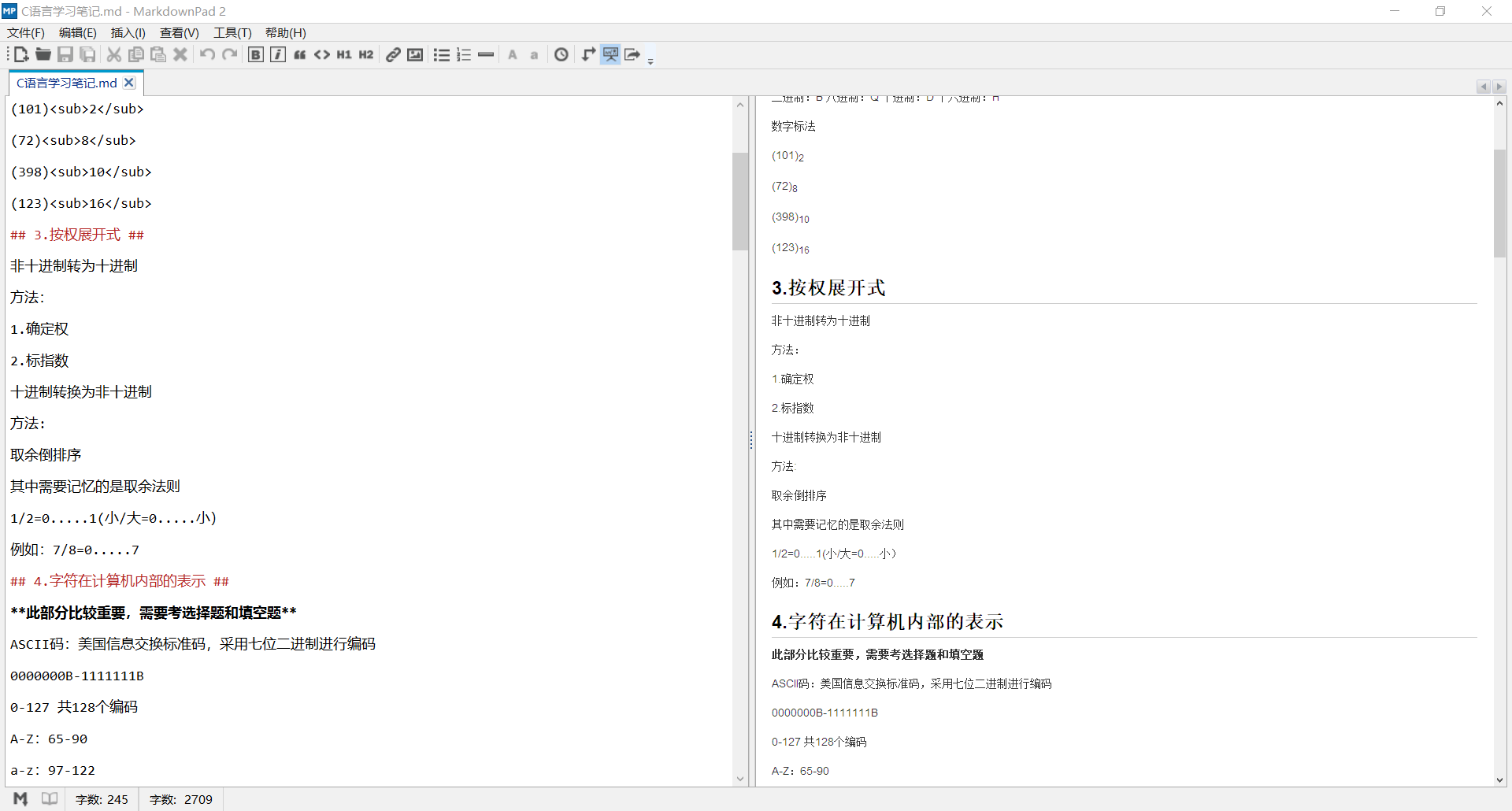Open the 插入(I) menu
Screen dimensions: 1512x811
tap(128, 32)
